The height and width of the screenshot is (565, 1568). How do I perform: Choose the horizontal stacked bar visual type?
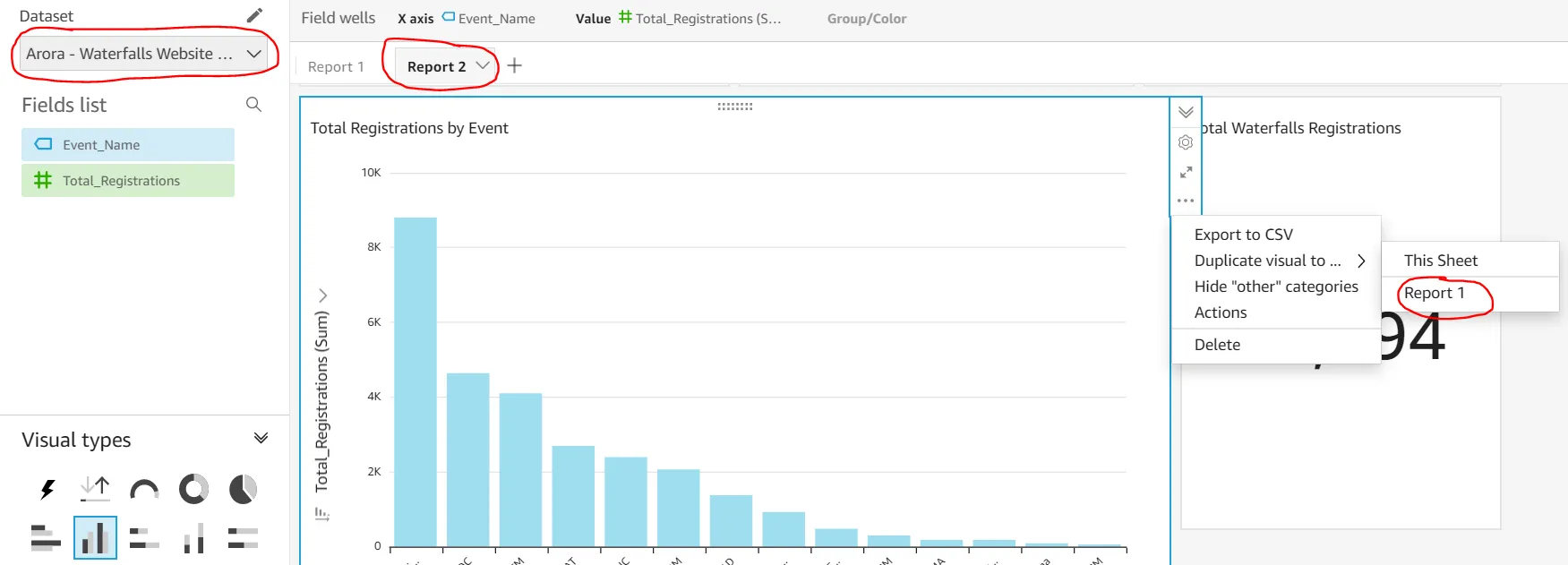(x=144, y=537)
